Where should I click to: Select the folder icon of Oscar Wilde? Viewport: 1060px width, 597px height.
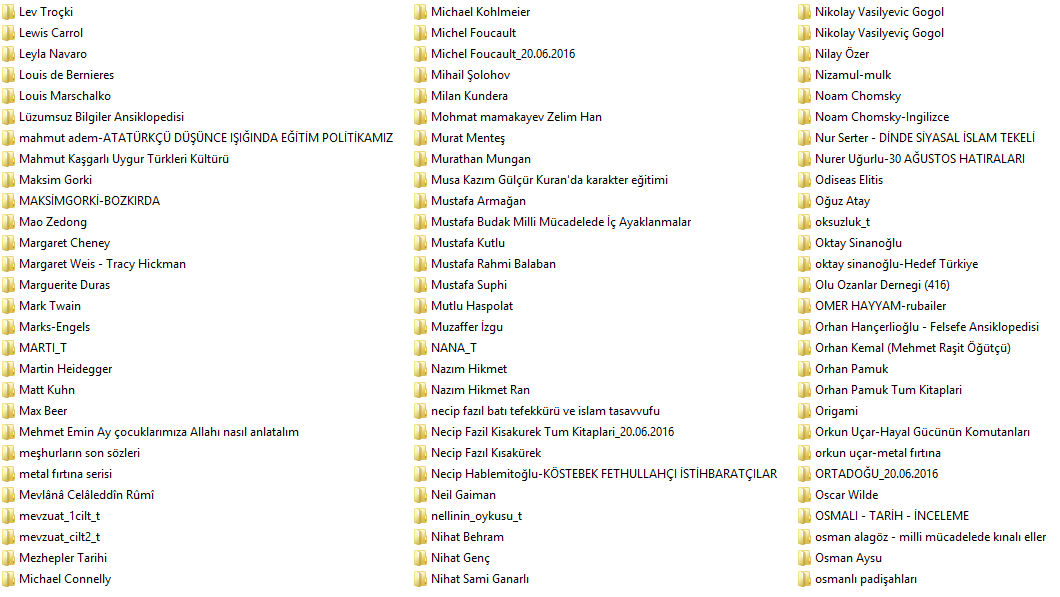[804, 496]
